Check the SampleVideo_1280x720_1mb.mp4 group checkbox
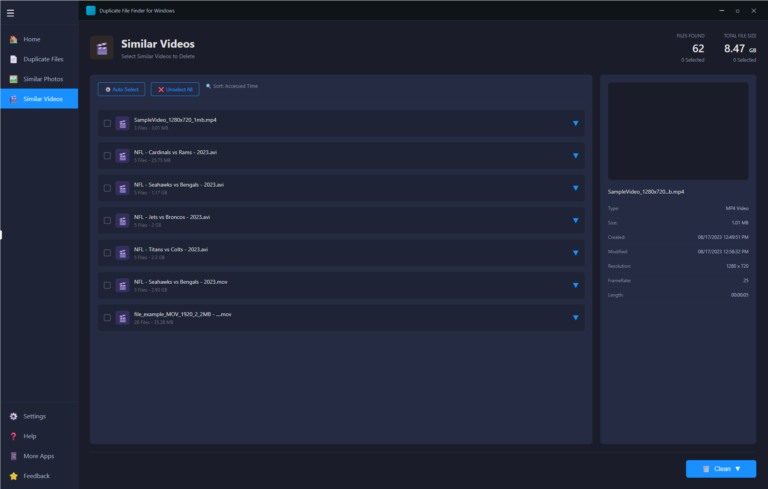Screen dimensions: 768x489 click(107, 123)
